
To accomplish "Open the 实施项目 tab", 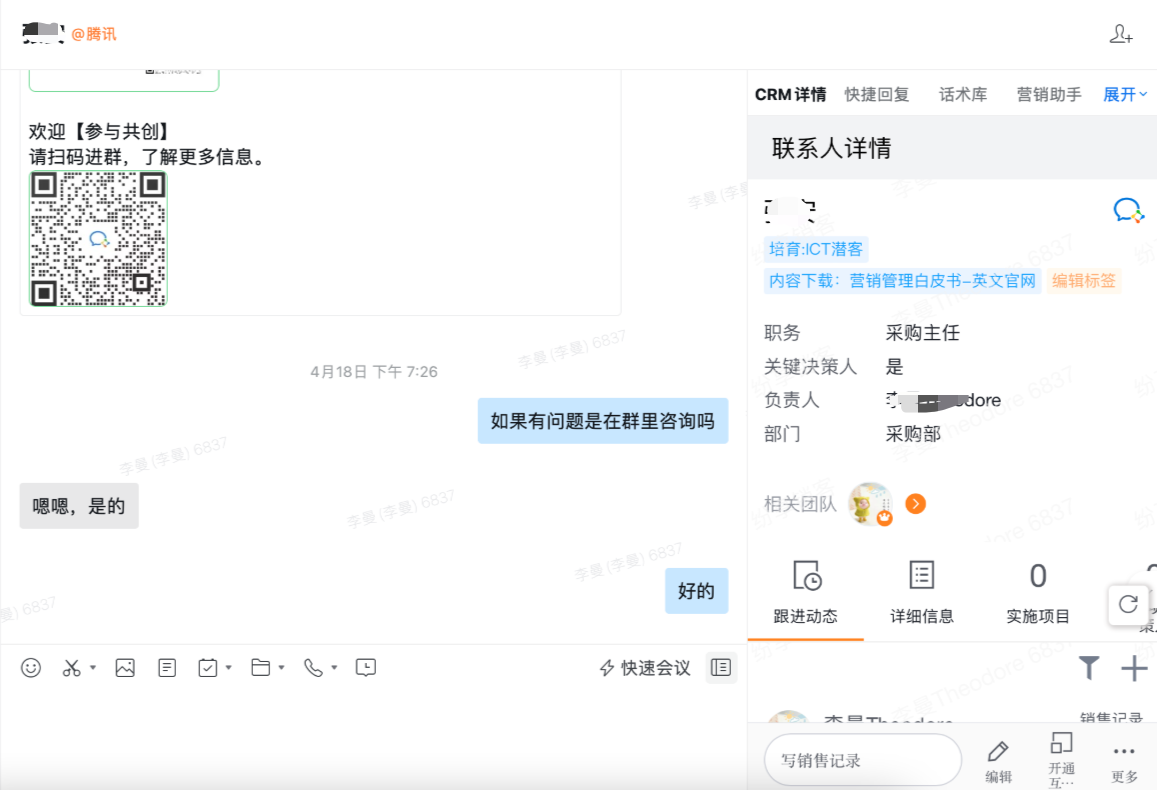I will 1038,593.
